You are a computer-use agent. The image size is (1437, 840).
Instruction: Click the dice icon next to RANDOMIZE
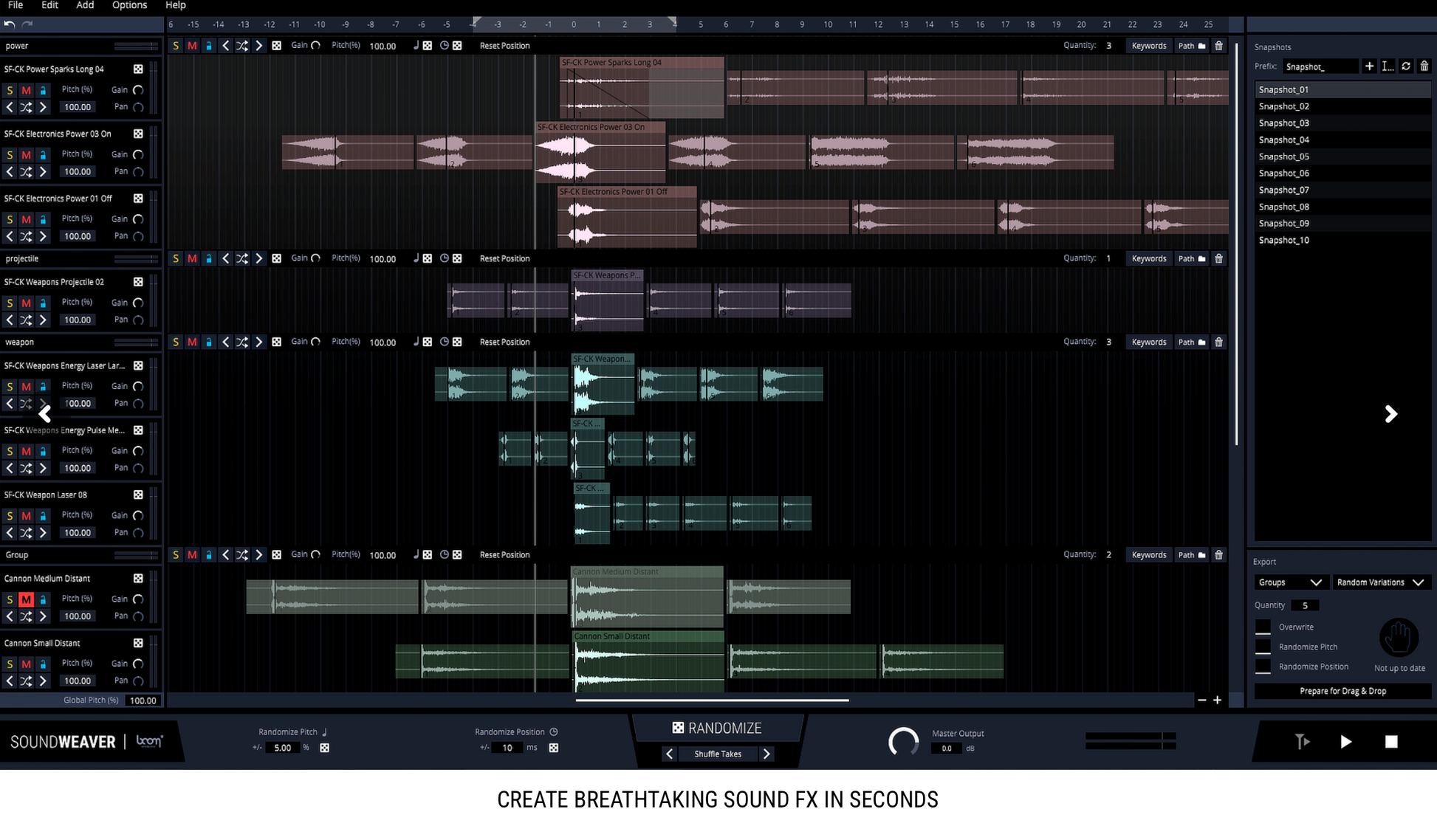[677, 728]
